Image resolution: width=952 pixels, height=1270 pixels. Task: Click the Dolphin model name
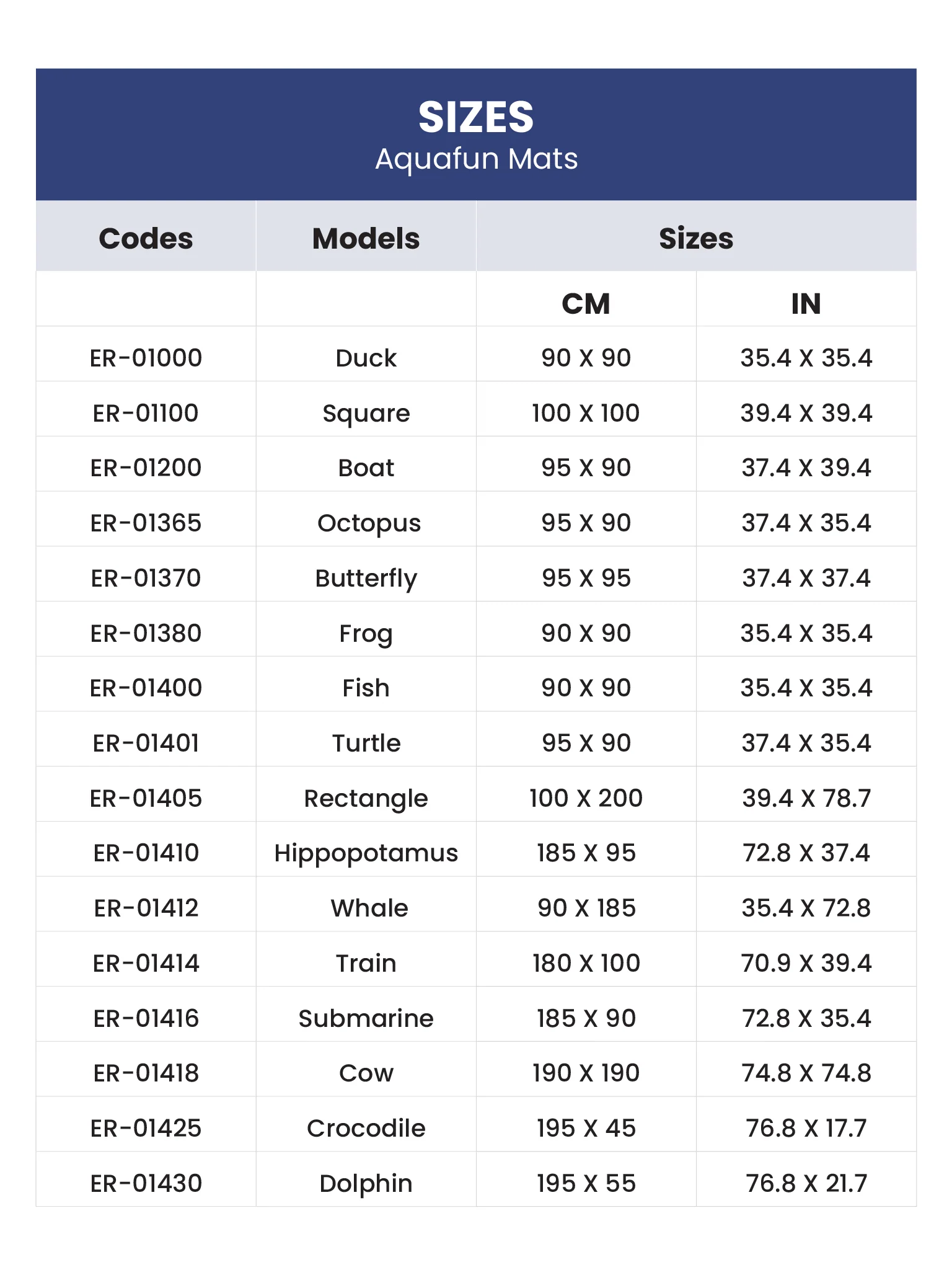366,1183
